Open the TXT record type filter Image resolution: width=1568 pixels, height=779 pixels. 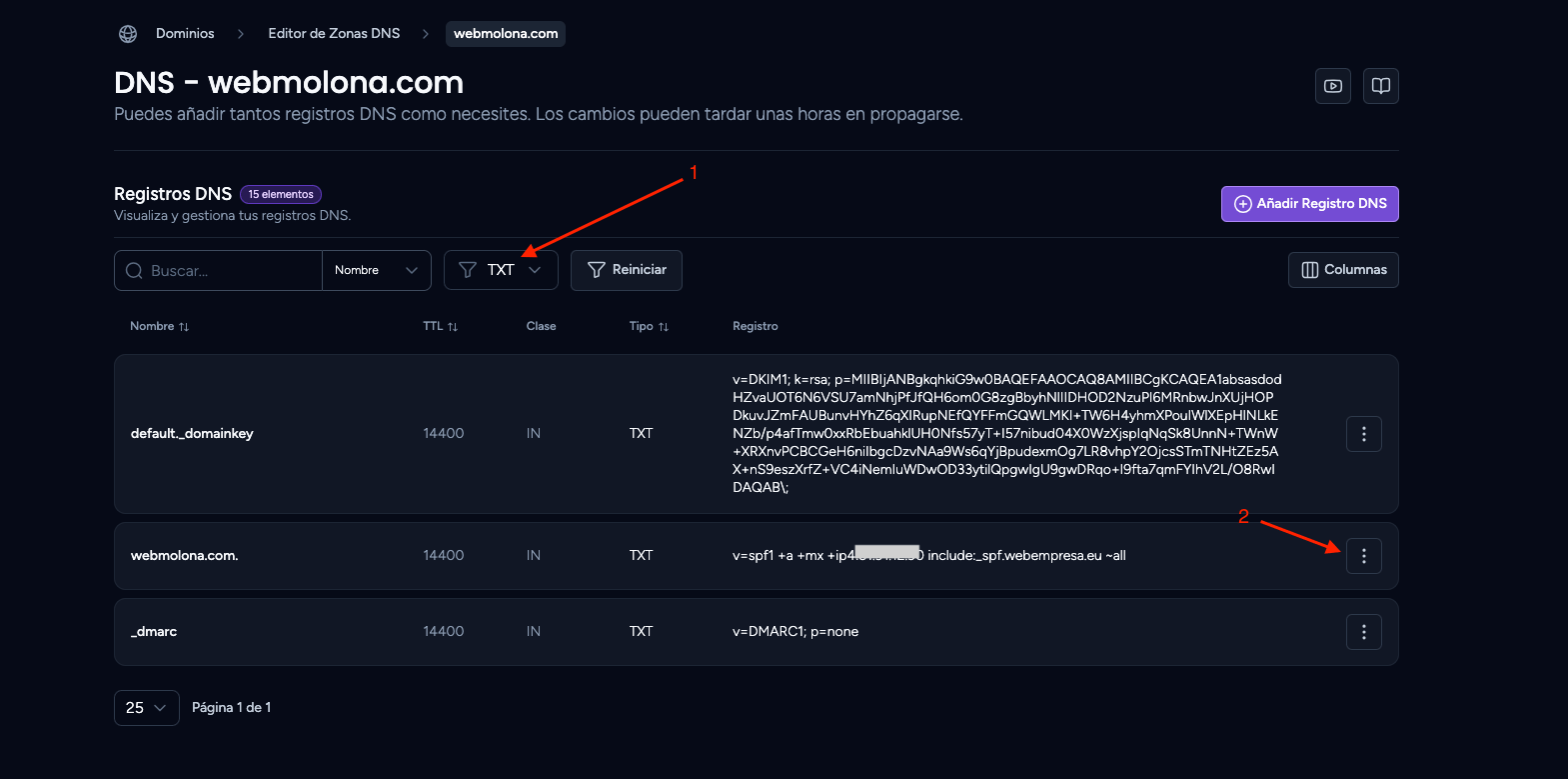point(501,270)
